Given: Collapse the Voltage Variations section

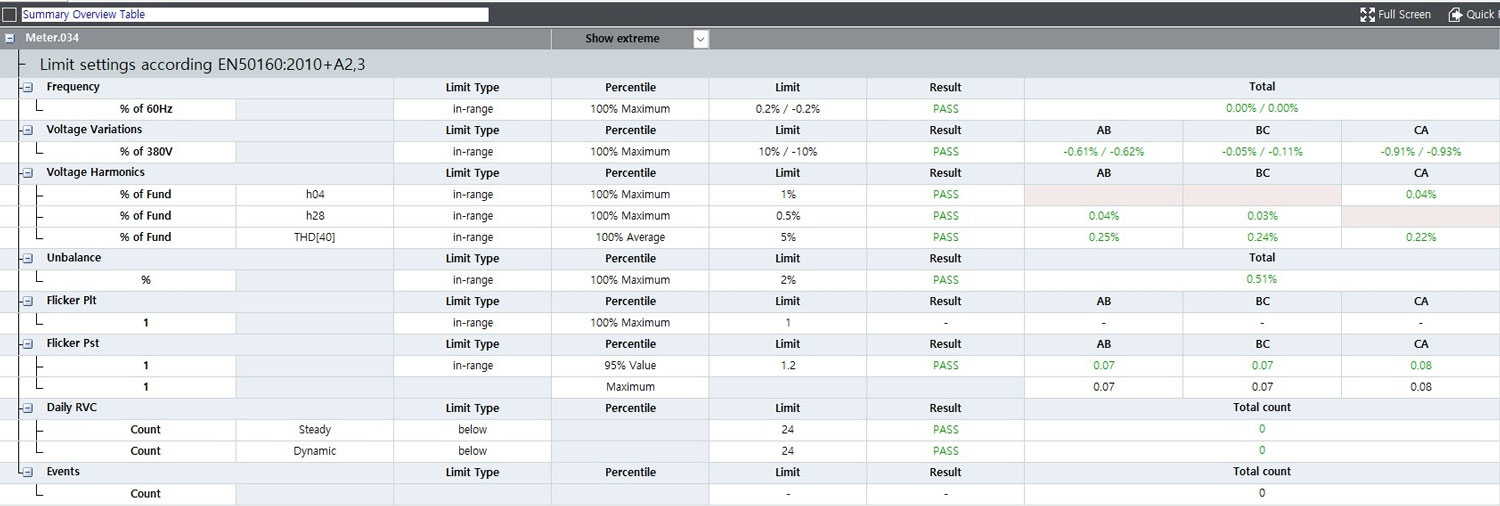Looking at the screenshot, I should pos(28,130).
